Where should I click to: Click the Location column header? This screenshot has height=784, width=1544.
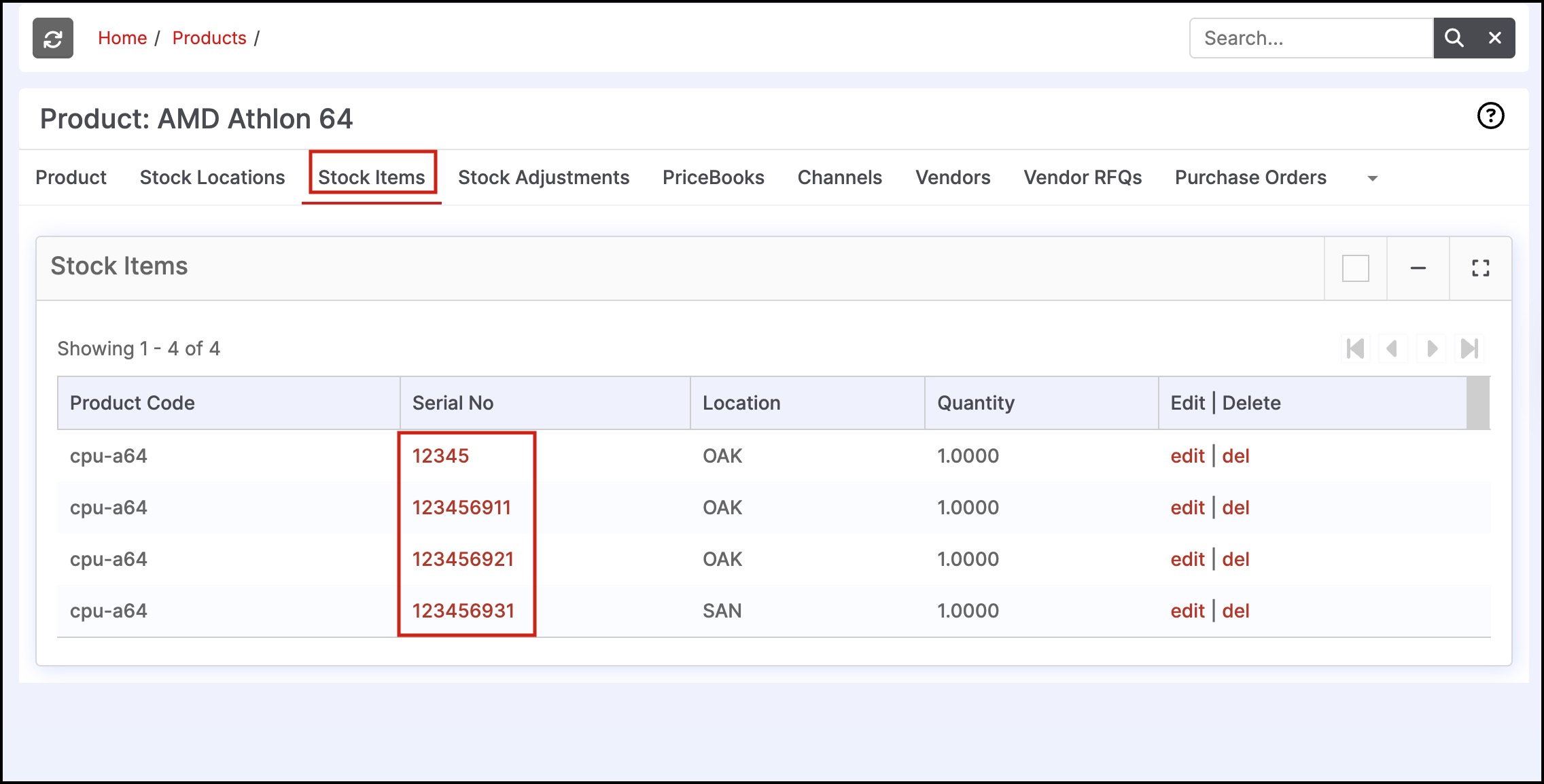(x=807, y=403)
